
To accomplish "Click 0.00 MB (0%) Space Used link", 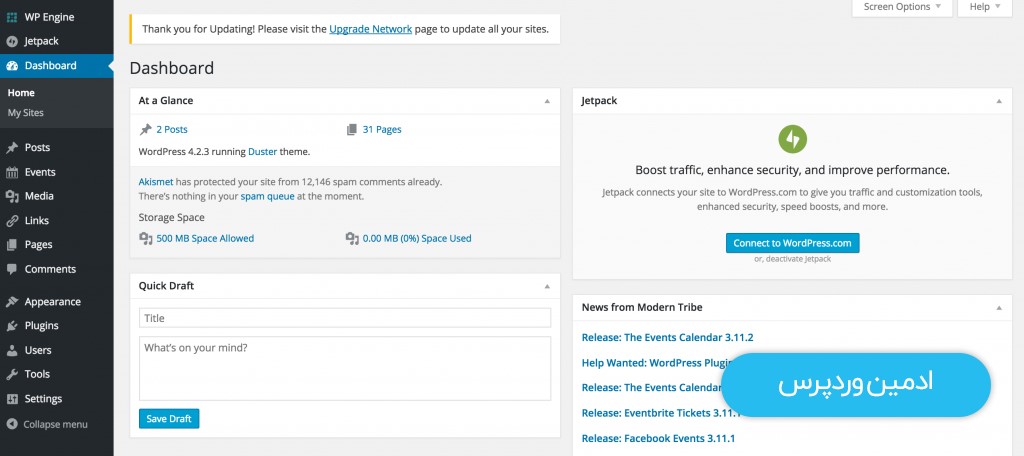I will tap(417, 238).
